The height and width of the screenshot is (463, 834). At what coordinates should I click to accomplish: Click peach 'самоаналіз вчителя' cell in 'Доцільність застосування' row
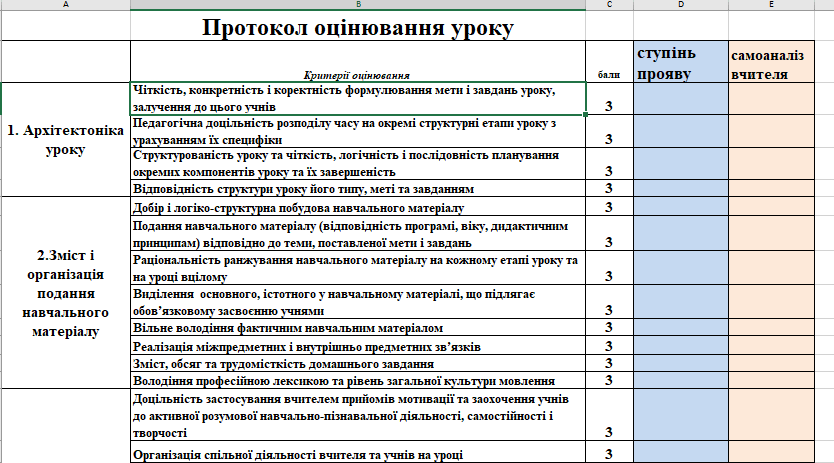[x=771, y=415]
